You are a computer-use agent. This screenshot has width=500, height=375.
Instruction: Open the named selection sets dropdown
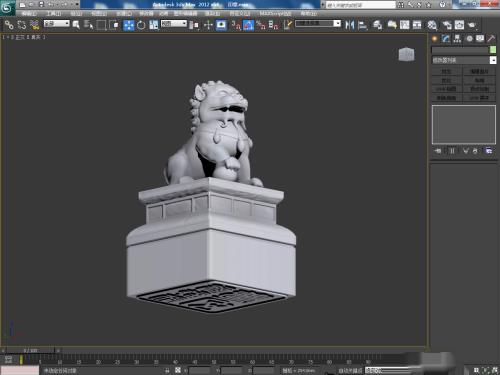coord(318,23)
